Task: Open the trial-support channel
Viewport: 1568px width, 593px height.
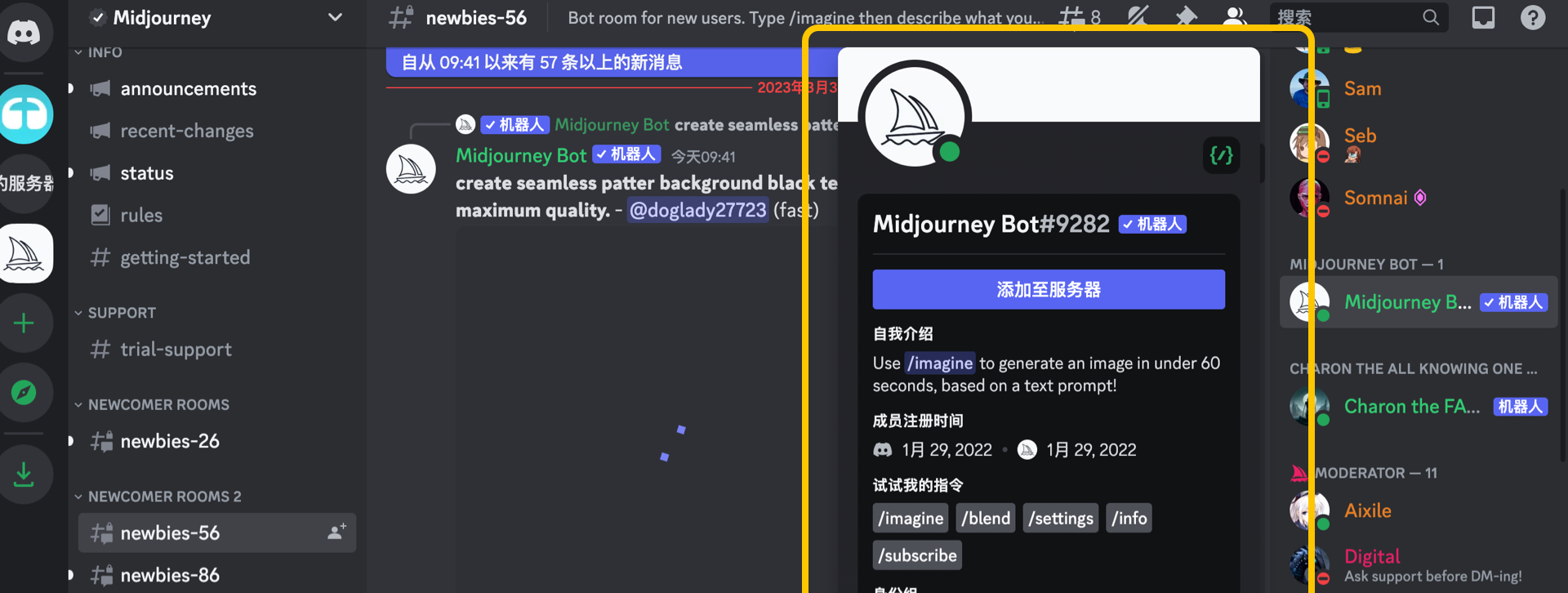Action: 217,350
